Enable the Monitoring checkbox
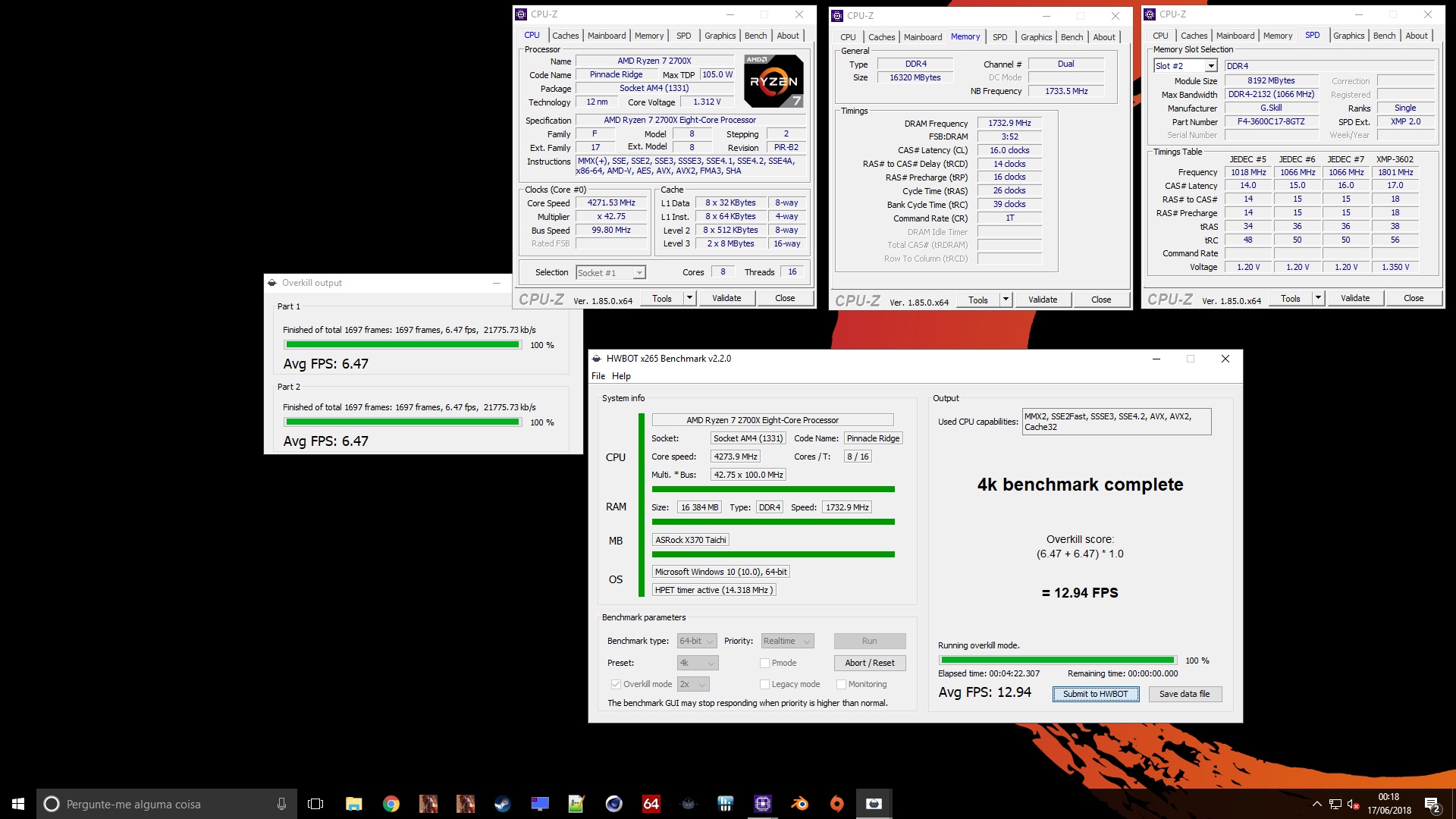 pyautogui.click(x=841, y=684)
